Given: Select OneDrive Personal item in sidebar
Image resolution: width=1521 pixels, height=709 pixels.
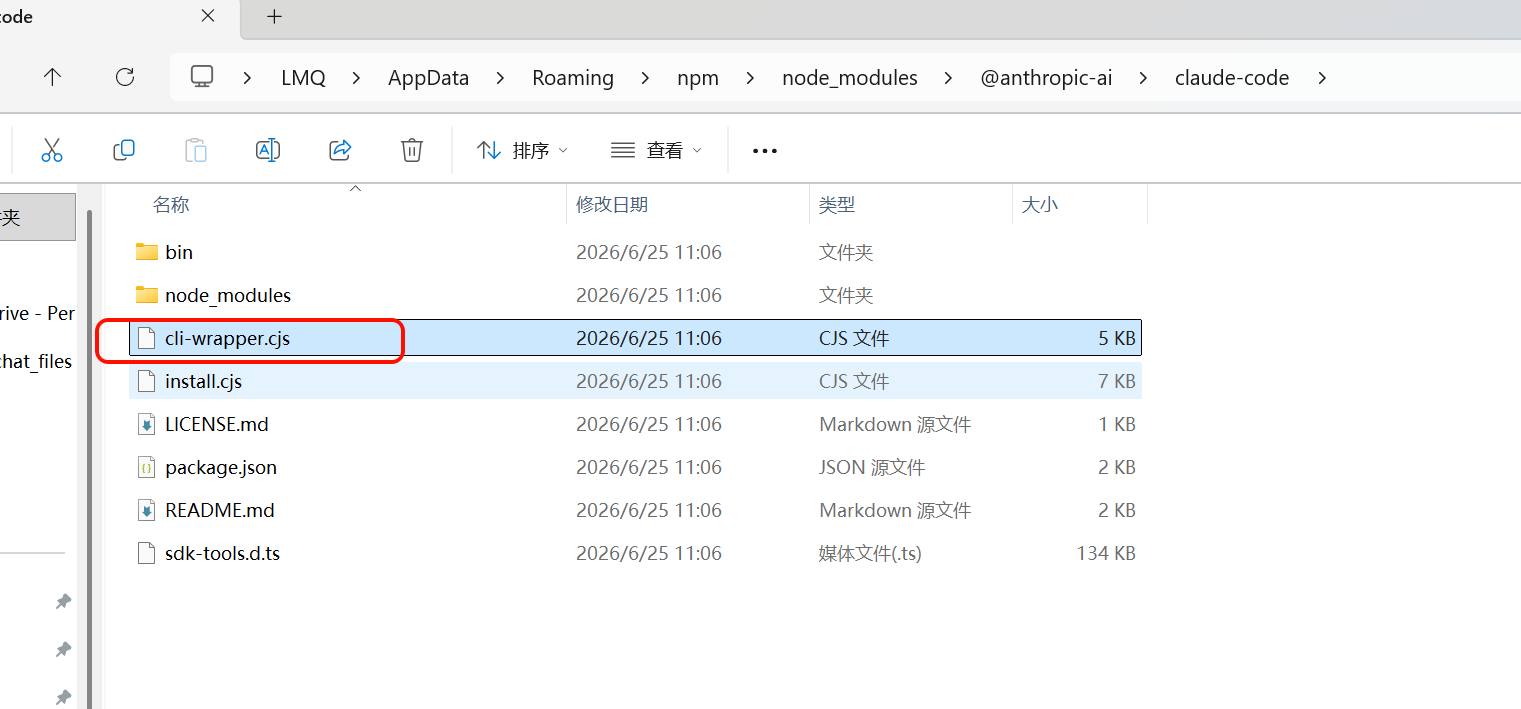Looking at the screenshot, I should pyautogui.click(x=37, y=313).
